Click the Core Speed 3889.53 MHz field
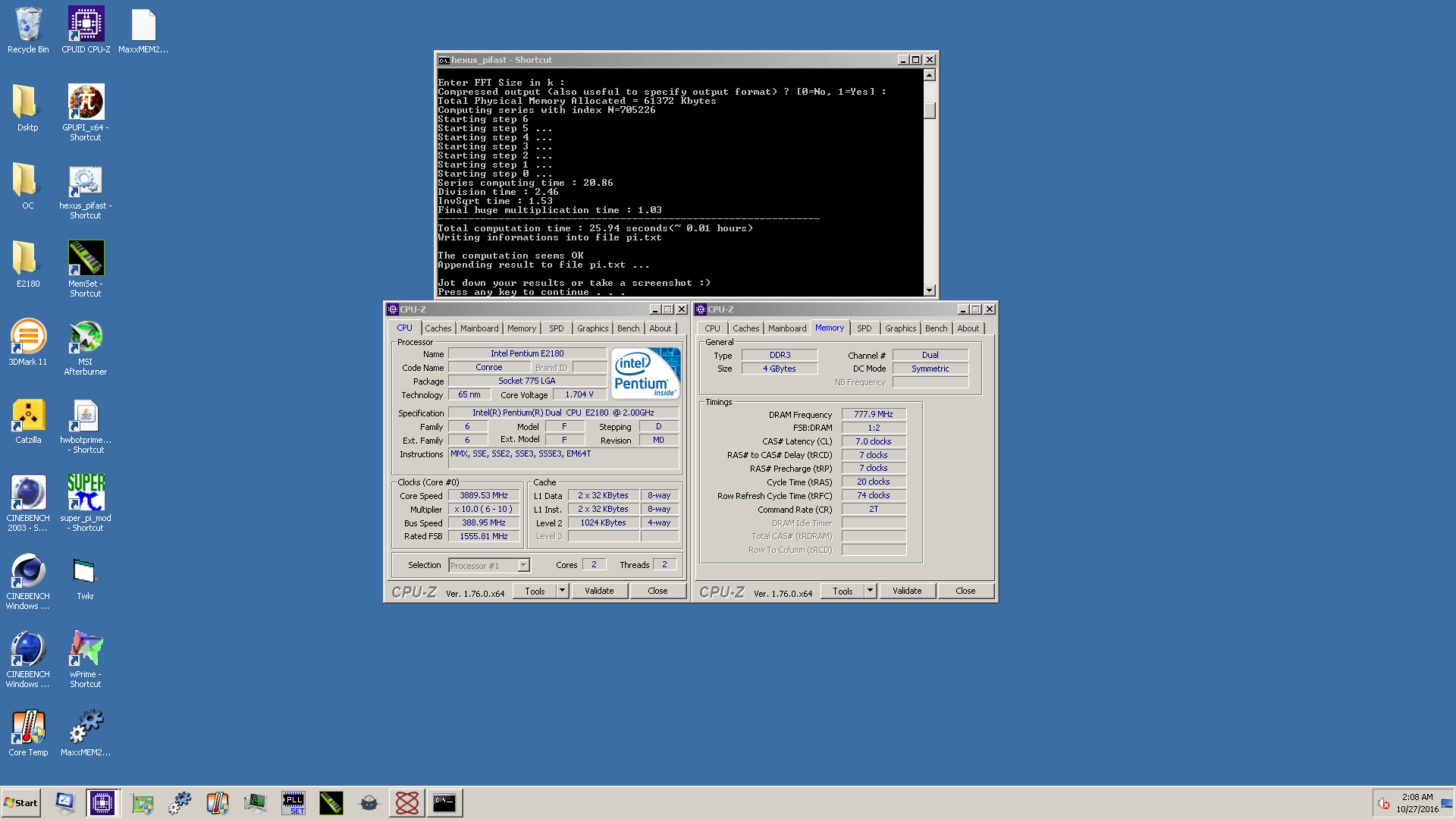Image resolution: width=1456 pixels, height=819 pixels. [484, 495]
